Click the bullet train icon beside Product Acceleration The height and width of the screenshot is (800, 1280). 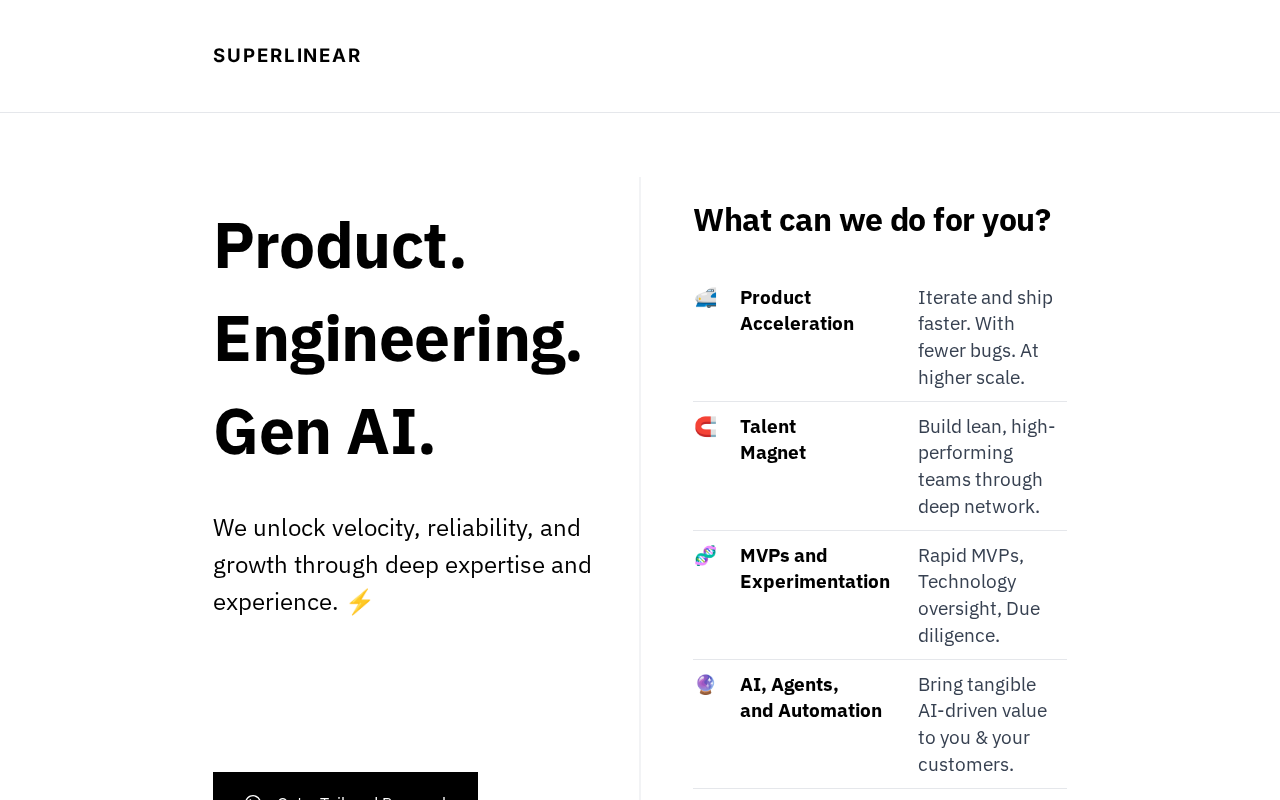pos(706,298)
